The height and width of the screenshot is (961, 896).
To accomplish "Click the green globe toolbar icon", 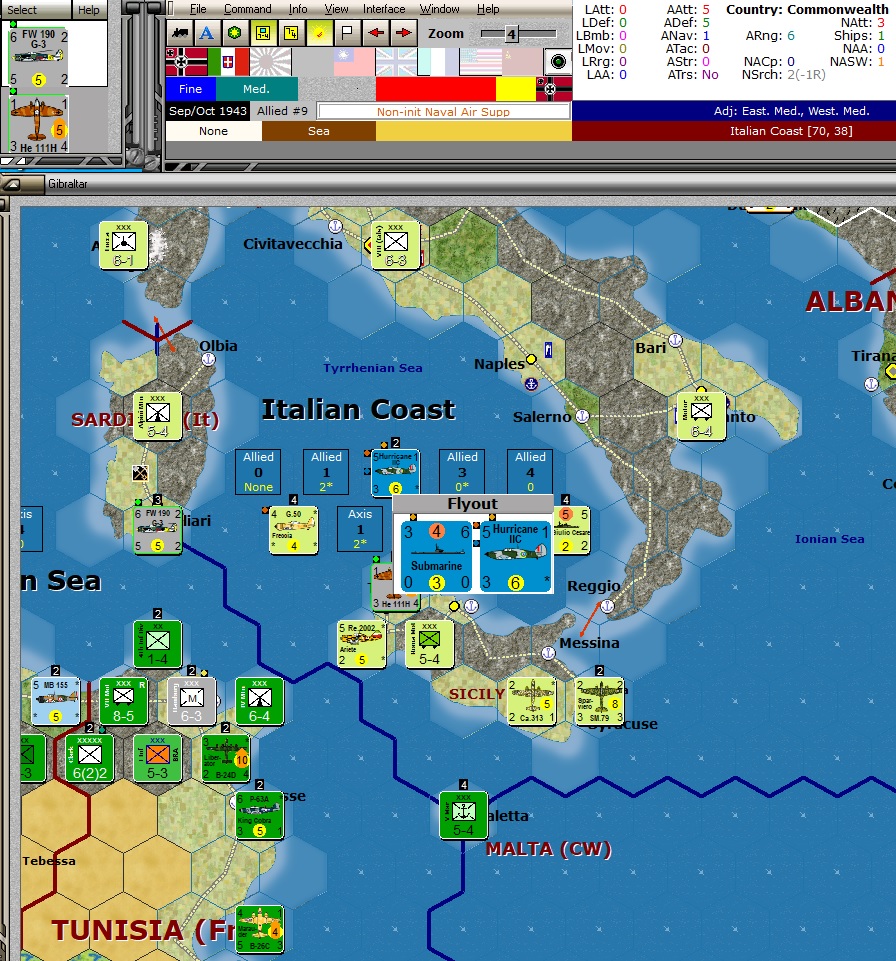I will point(234,33).
